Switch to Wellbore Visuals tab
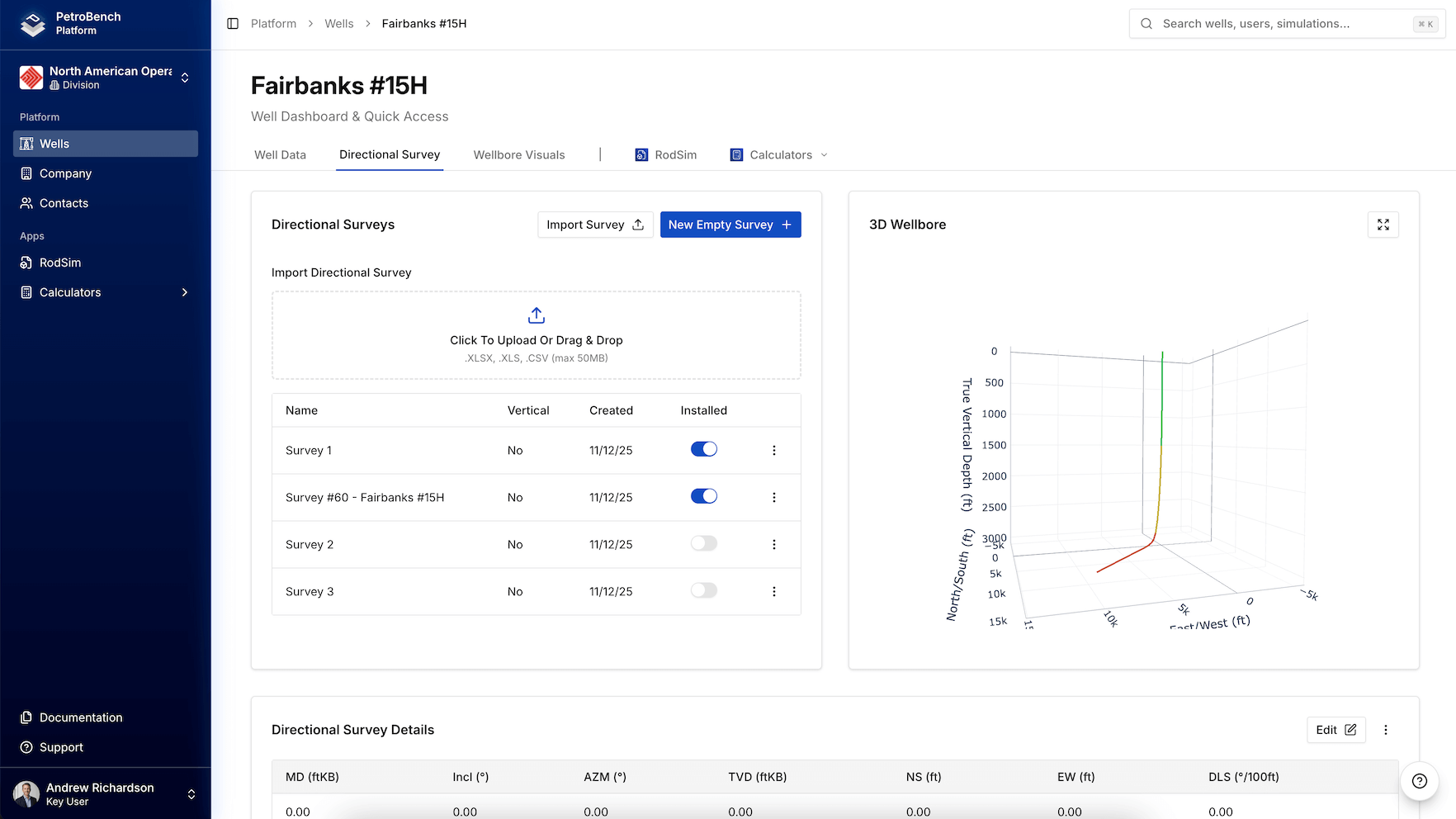 point(518,155)
